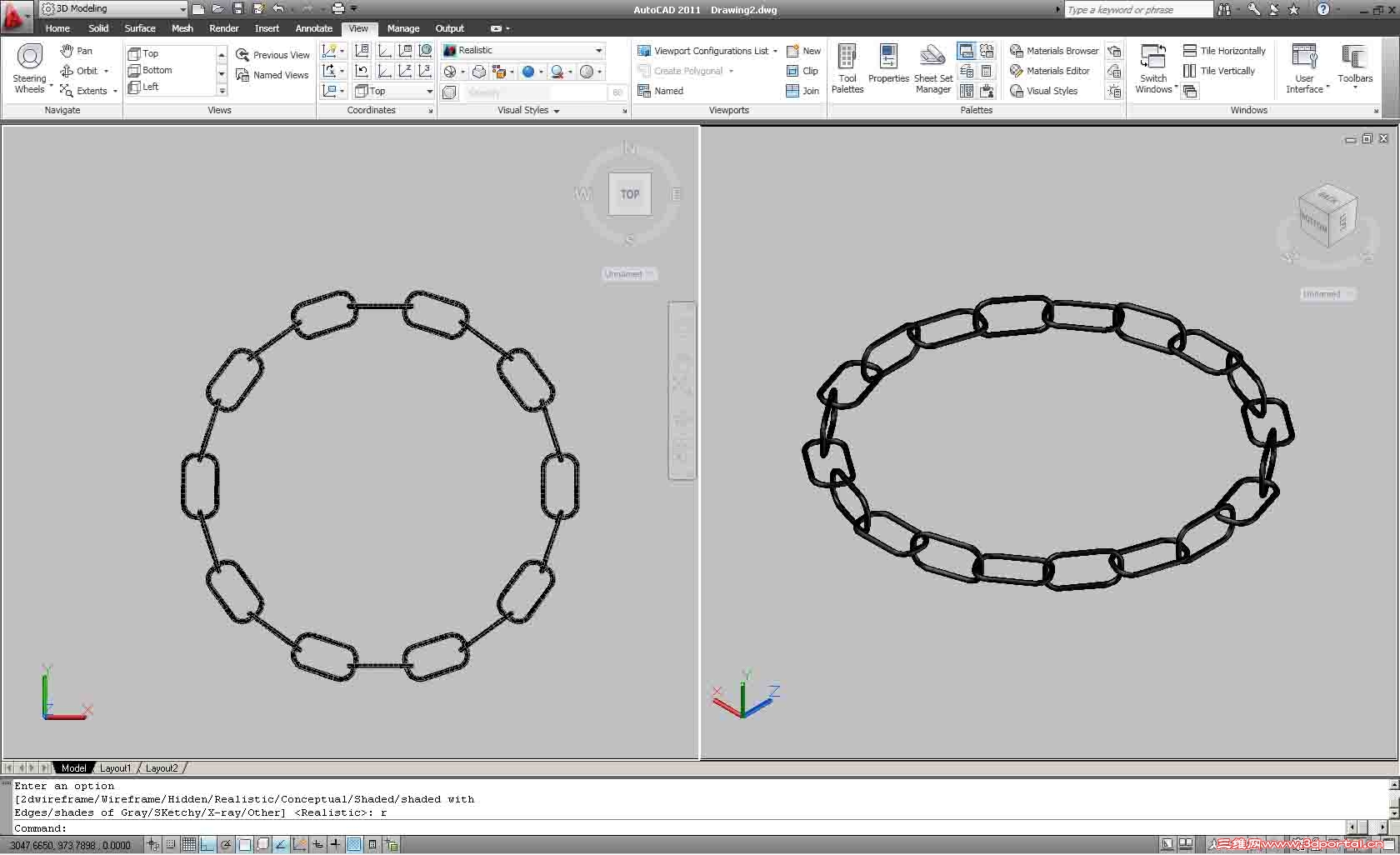
Task: Clip the viewport
Action: click(802, 71)
